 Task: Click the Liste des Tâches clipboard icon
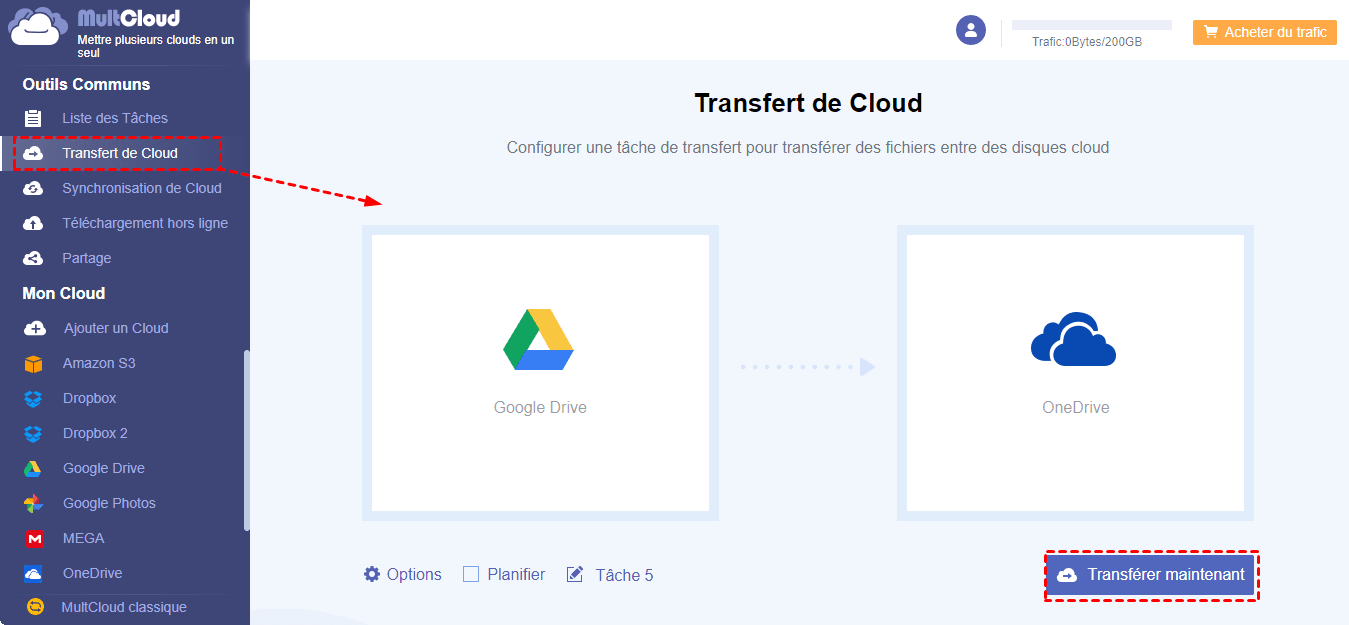[x=33, y=118]
